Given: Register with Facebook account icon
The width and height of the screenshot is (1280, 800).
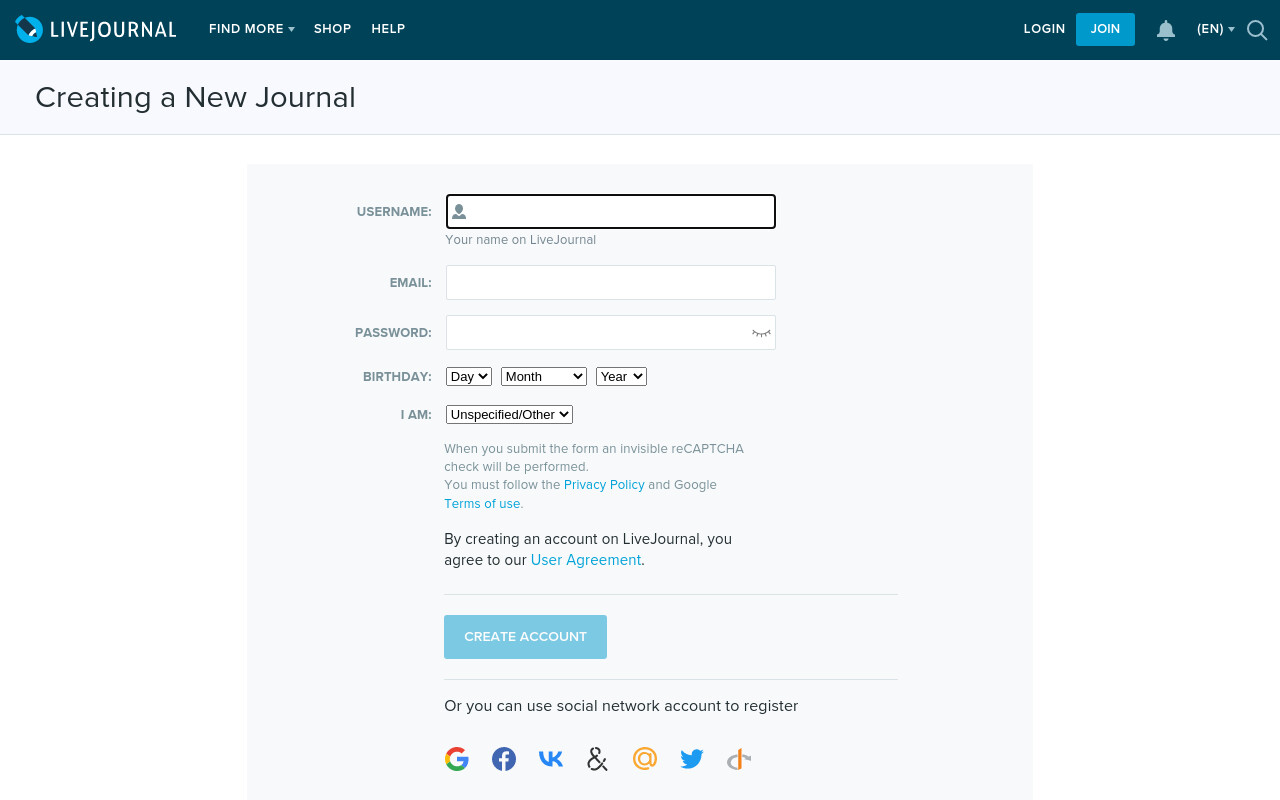Looking at the screenshot, I should (x=504, y=759).
